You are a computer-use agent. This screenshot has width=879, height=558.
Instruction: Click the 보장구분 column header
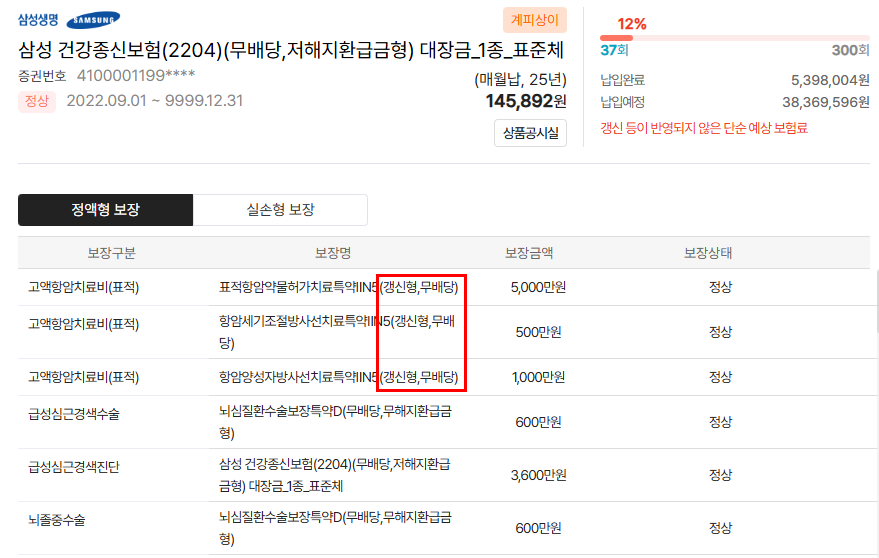pyautogui.click(x=112, y=253)
